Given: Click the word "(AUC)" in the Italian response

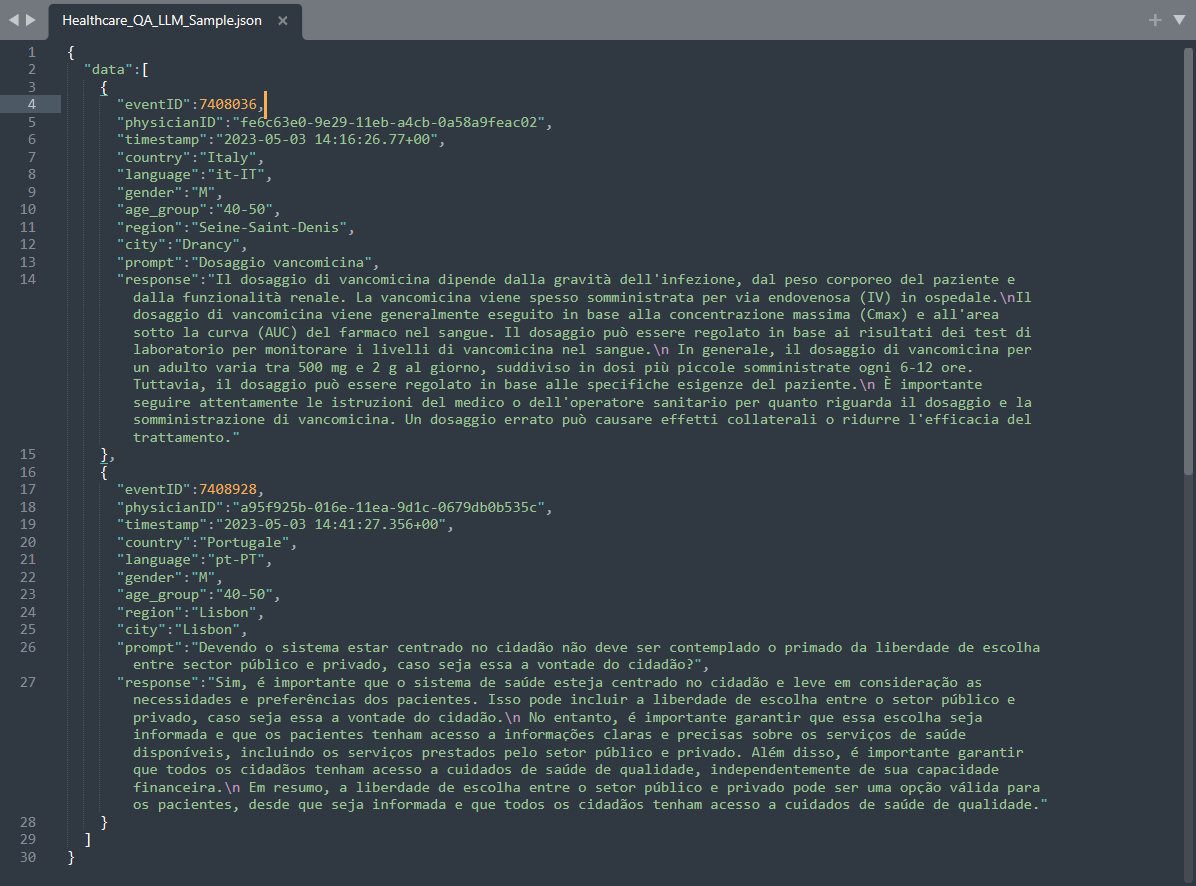Looking at the screenshot, I should point(278,332).
